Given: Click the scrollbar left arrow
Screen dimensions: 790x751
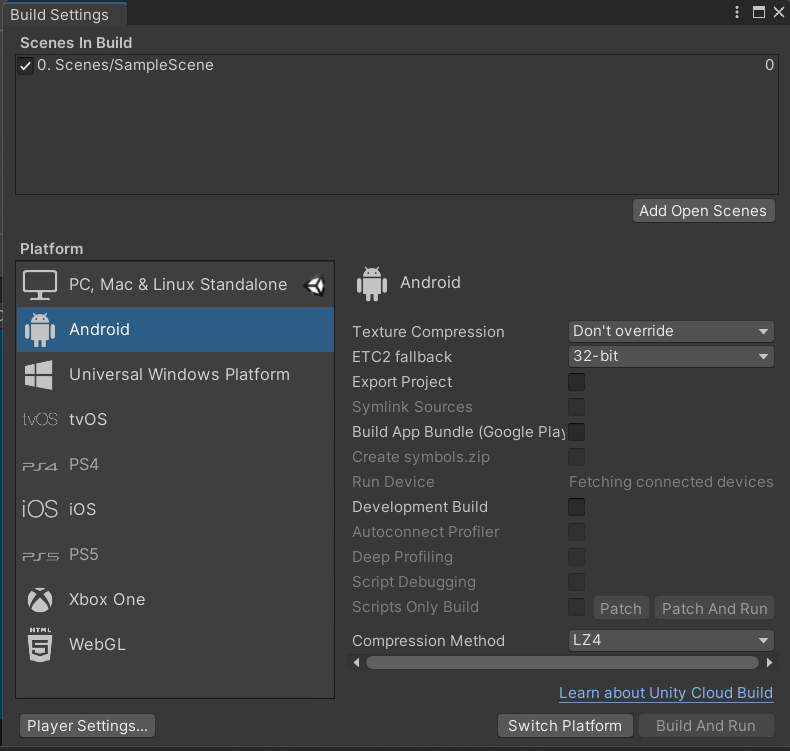Looking at the screenshot, I should coord(357,663).
